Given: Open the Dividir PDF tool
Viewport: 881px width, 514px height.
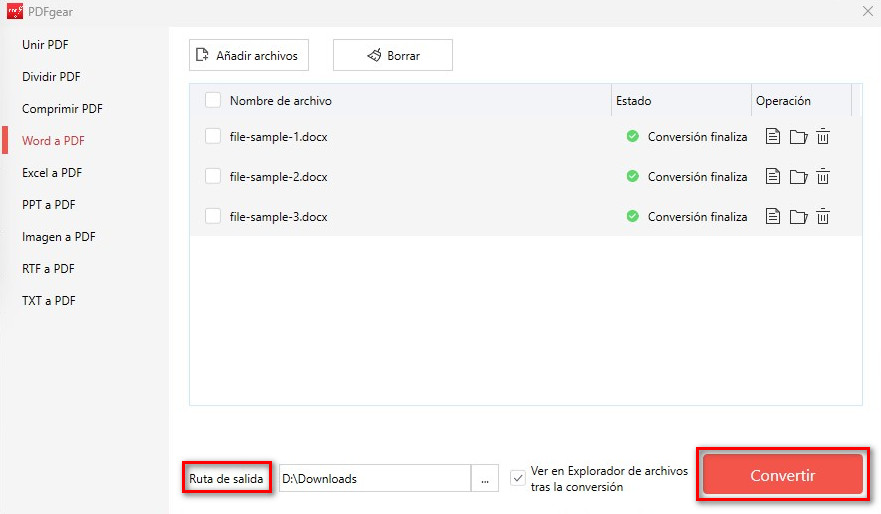Looking at the screenshot, I should coord(51,76).
